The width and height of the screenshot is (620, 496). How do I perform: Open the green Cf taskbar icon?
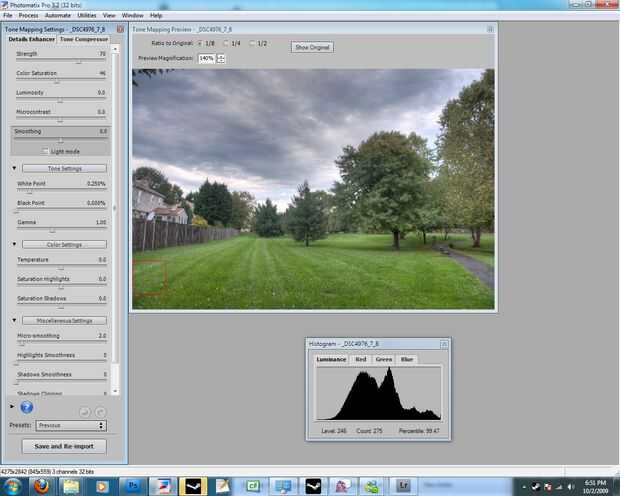click(x=252, y=486)
